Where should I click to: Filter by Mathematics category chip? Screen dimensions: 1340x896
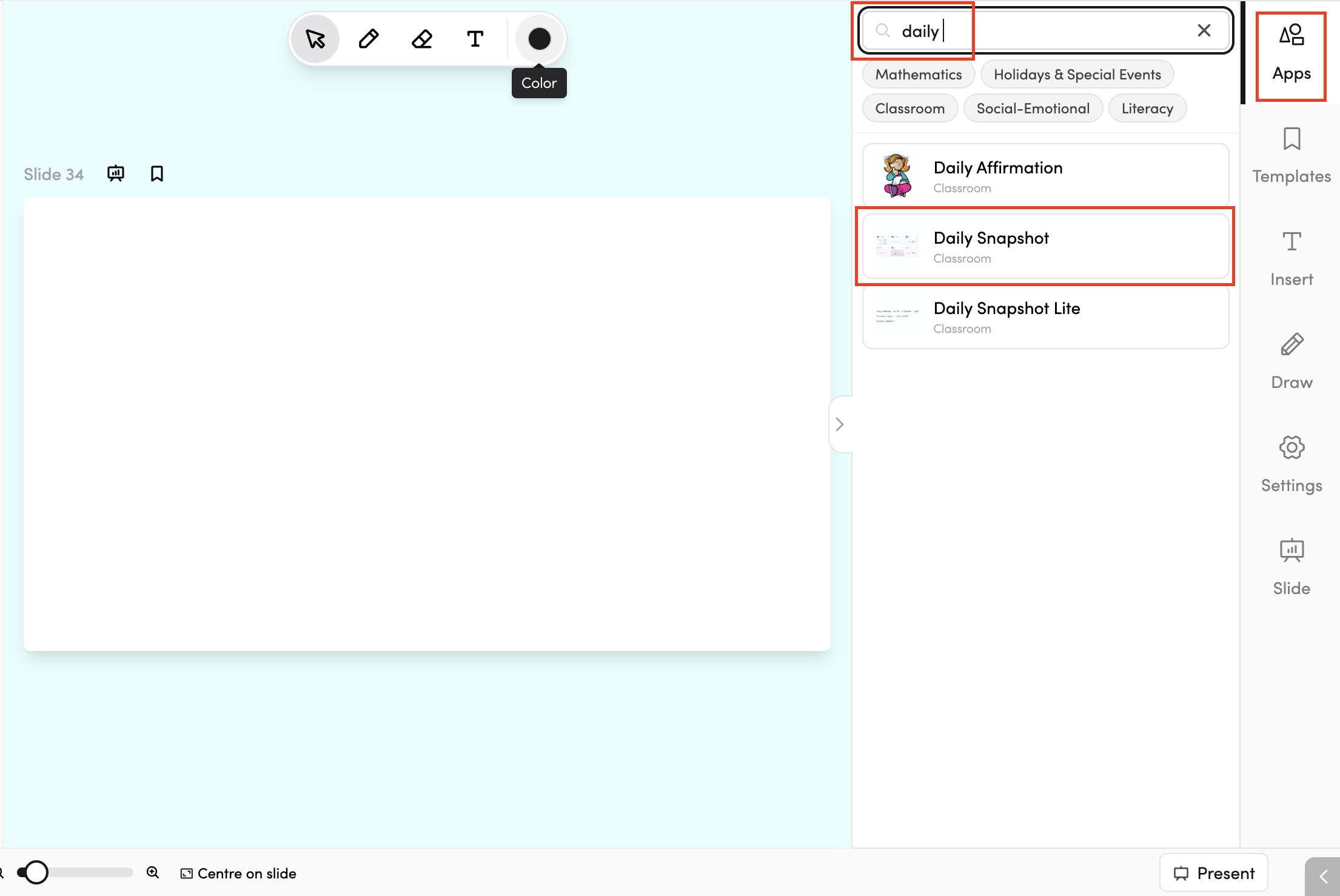tap(919, 75)
